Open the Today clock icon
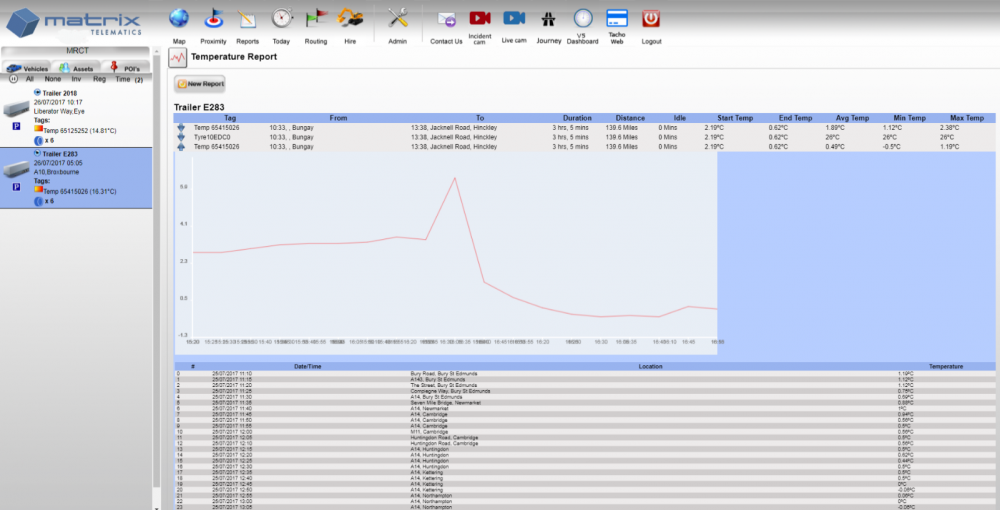Screen dimensions: 1000x510 click(281, 18)
